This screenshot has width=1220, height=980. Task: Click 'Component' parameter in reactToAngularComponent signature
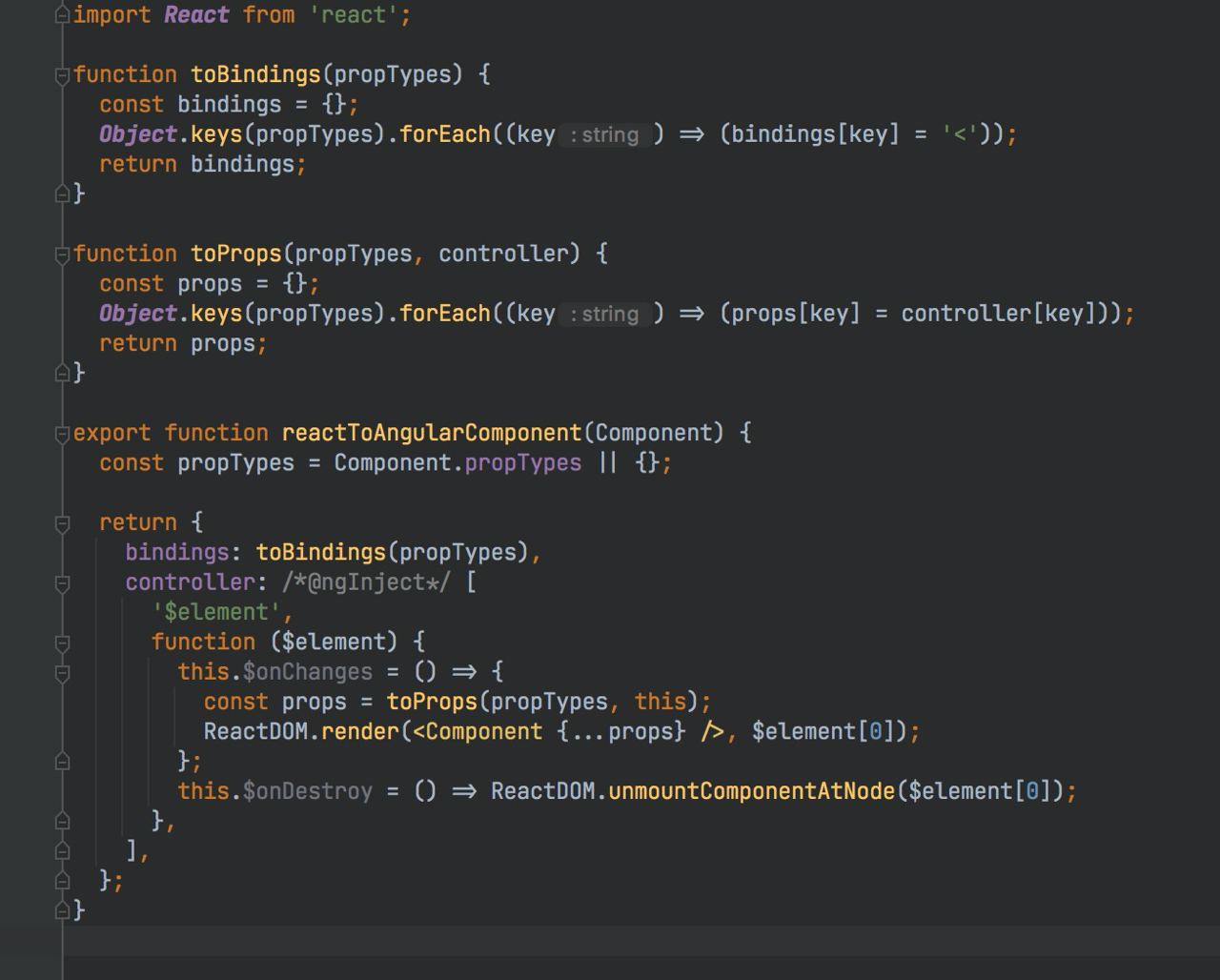(654, 433)
